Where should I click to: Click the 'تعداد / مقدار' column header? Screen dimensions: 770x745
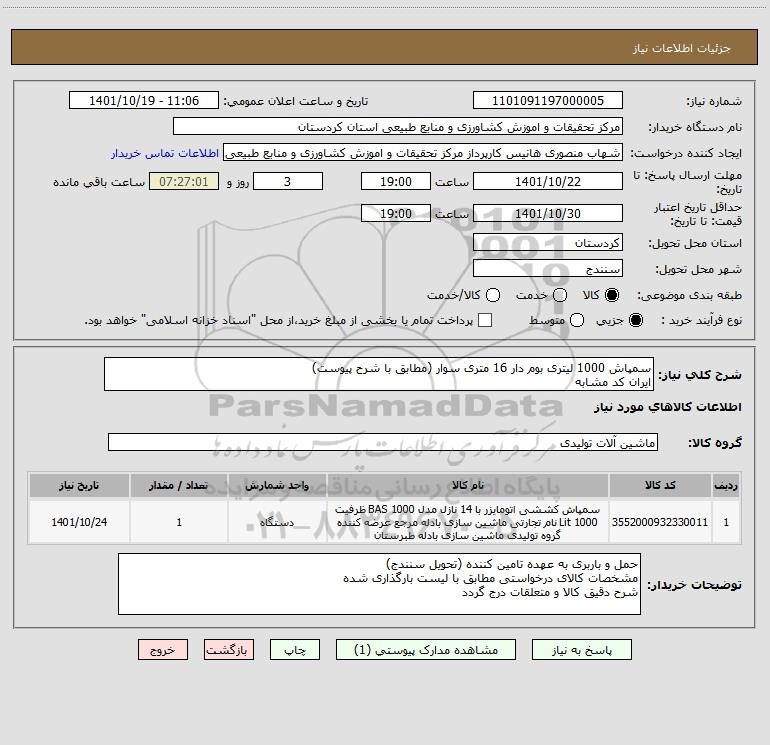pyautogui.click(x=179, y=485)
